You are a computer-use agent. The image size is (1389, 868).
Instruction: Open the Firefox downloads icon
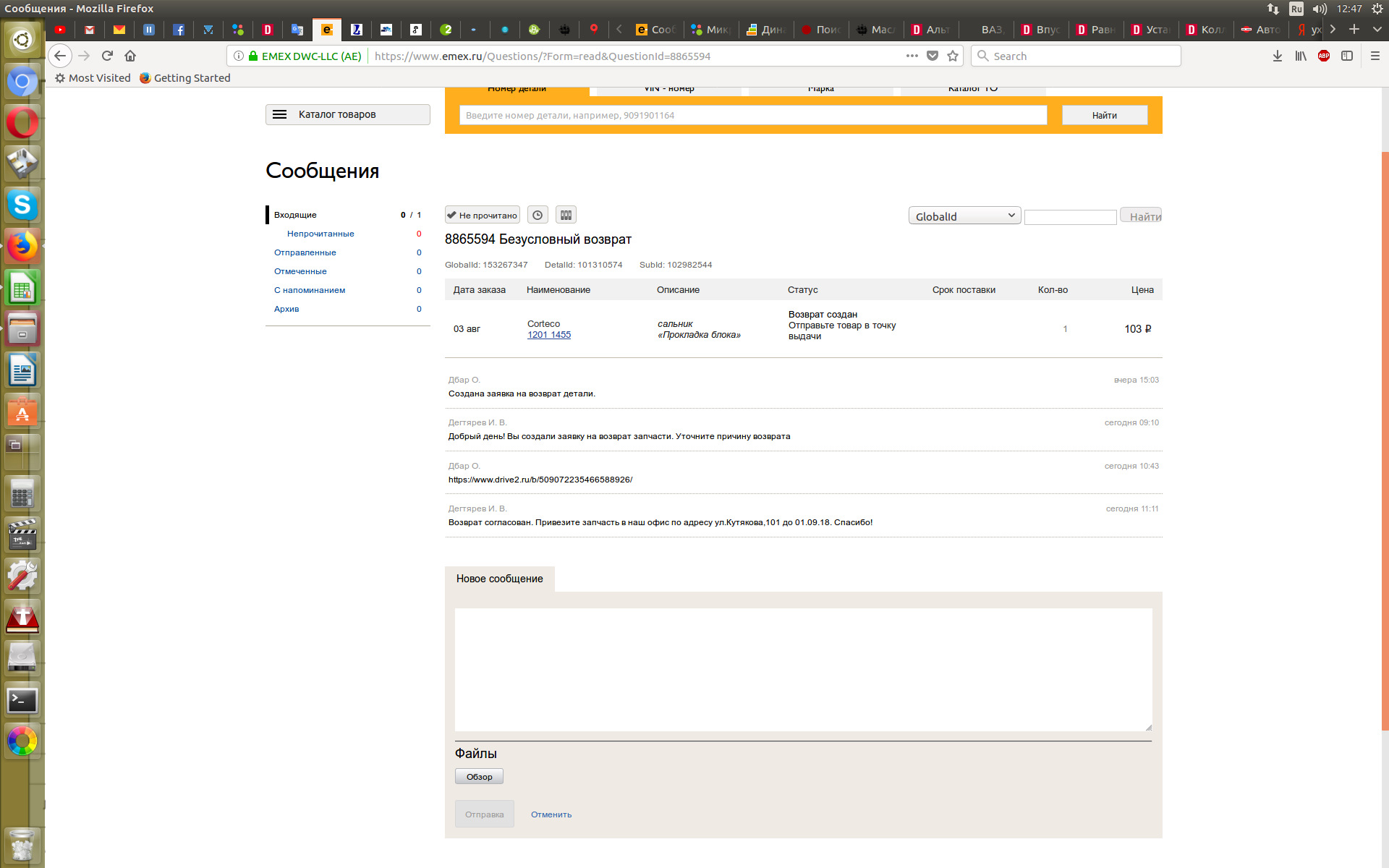1277,56
